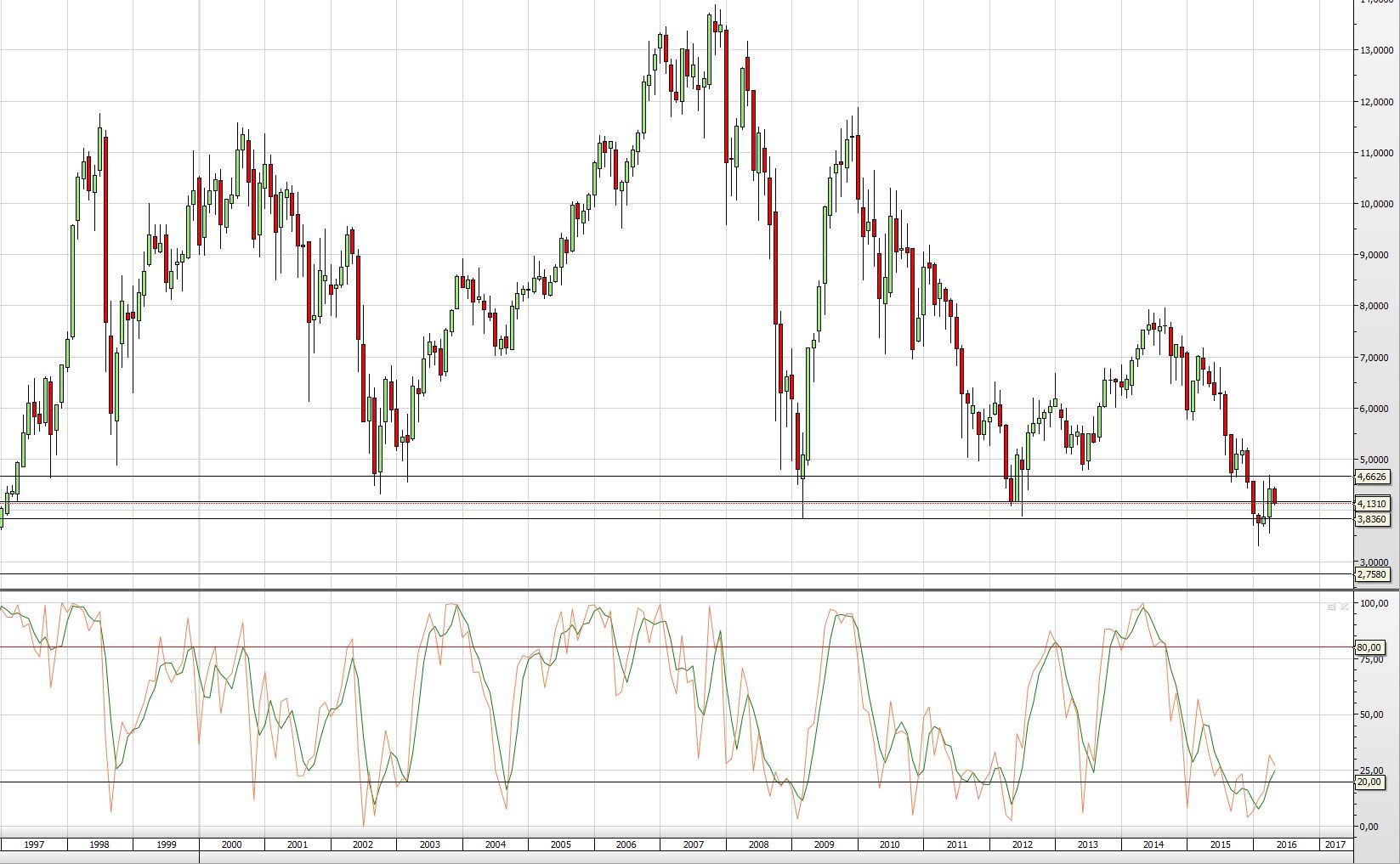Click the 2011 year label
Image resolution: width=1400 pixels, height=864 pixels.
point(957,844)
